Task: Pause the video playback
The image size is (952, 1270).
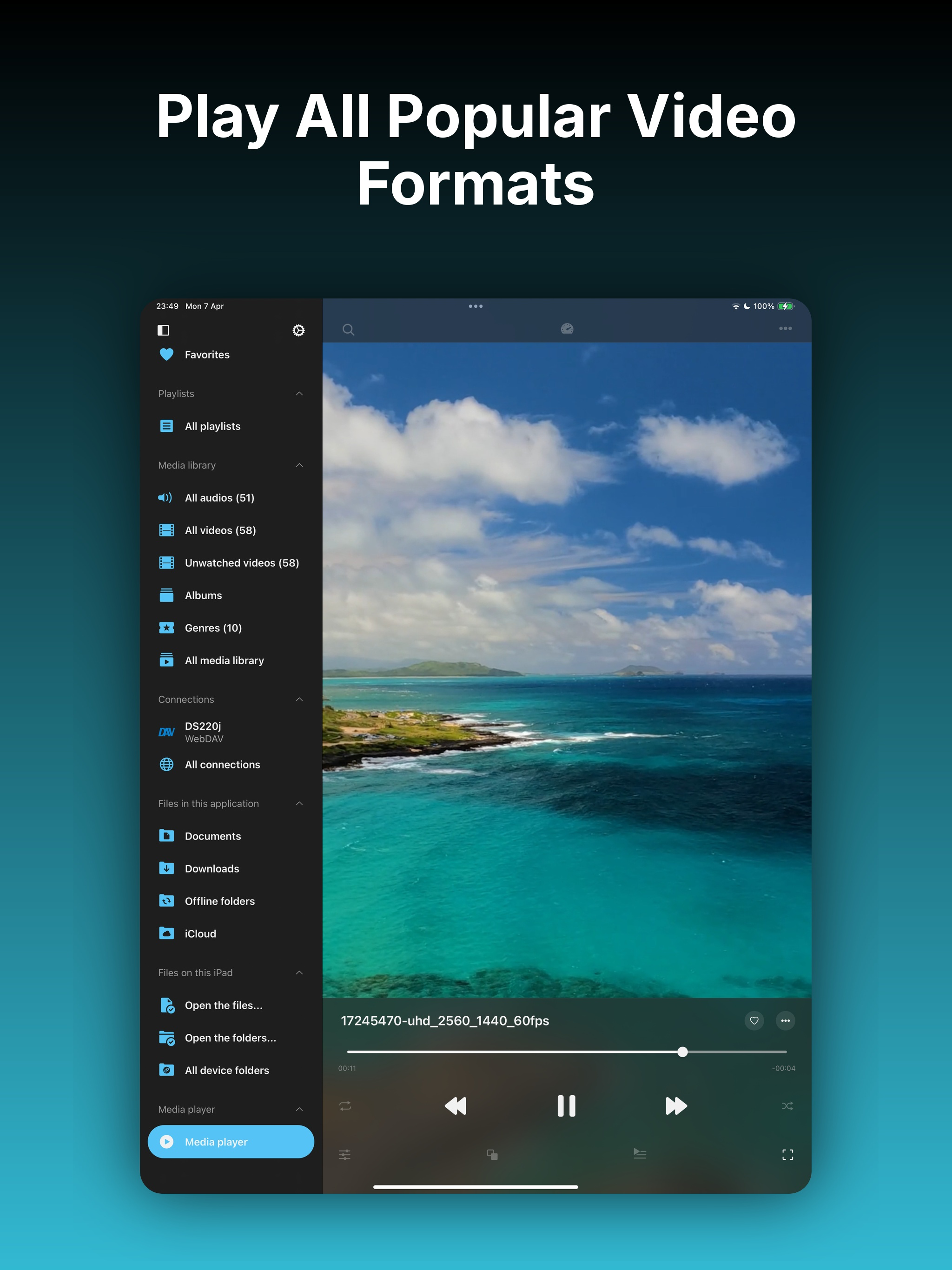Action: tap(566, 1106)
